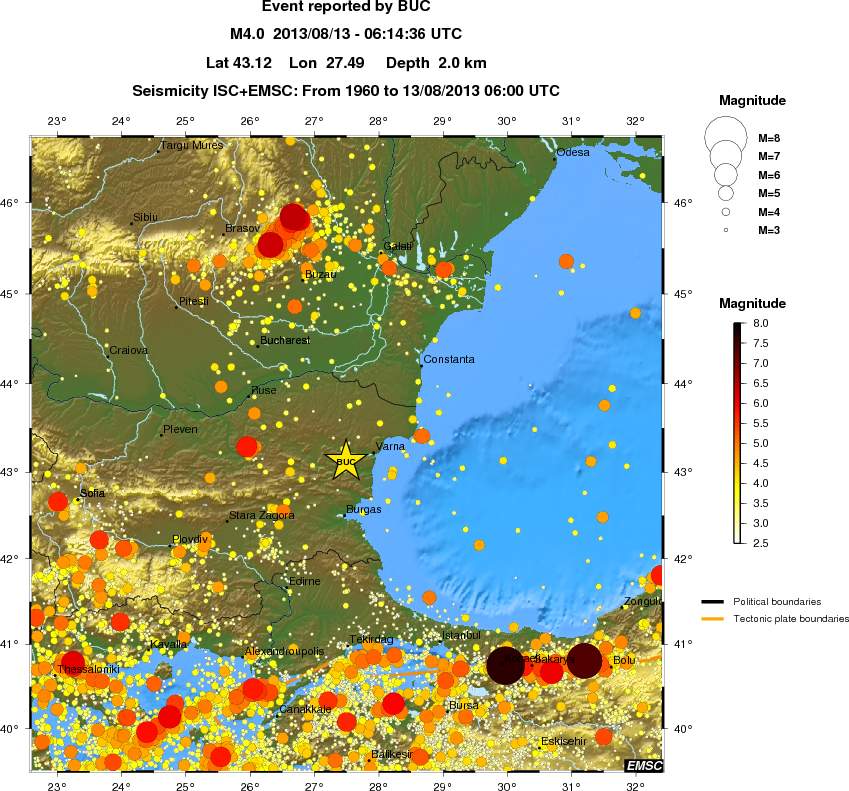This screenshot has height=791, width=849.
Task: Click the Edirne city label
Action: point(304,581)
